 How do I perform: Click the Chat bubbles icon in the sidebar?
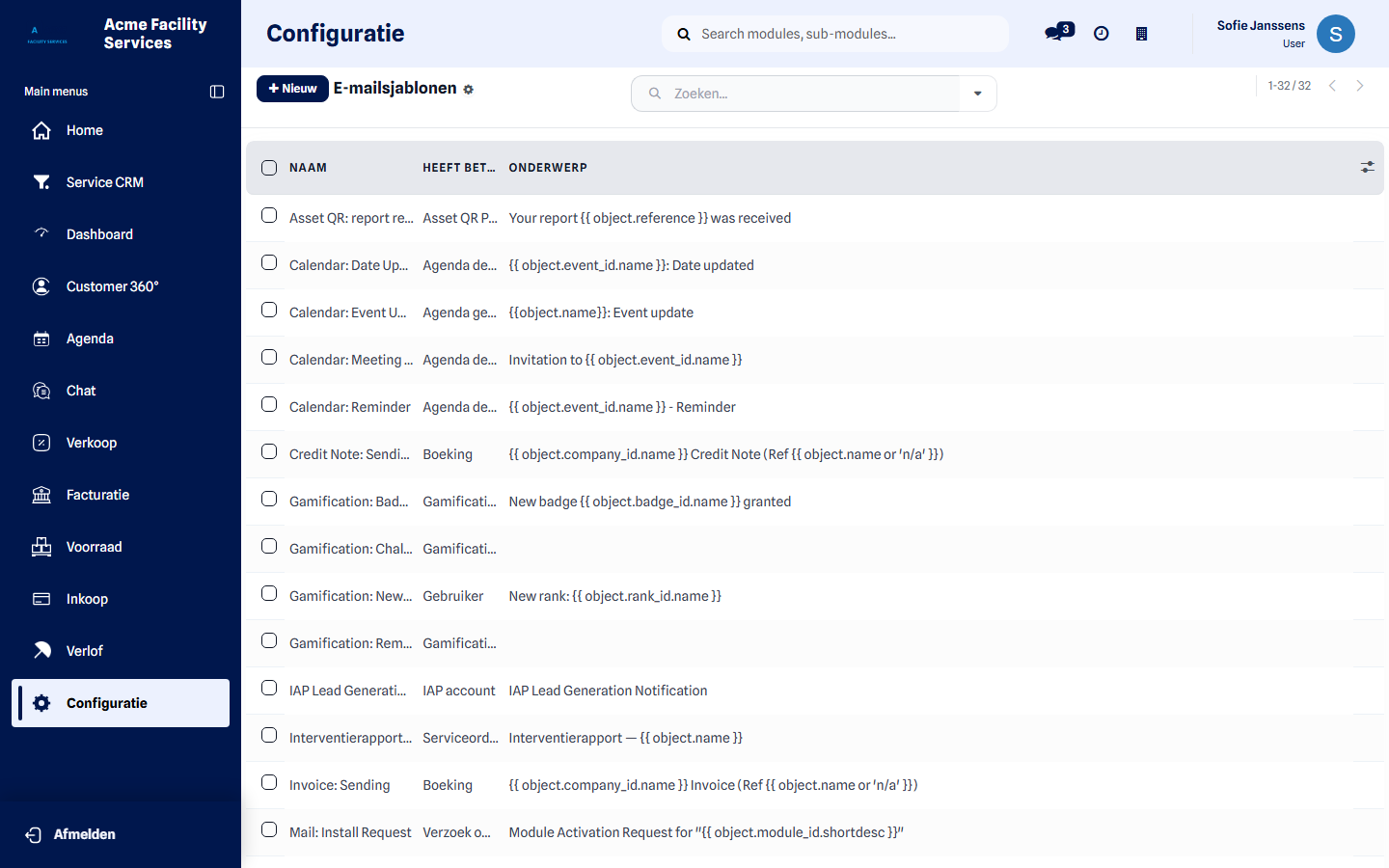[x=41, y=391]
